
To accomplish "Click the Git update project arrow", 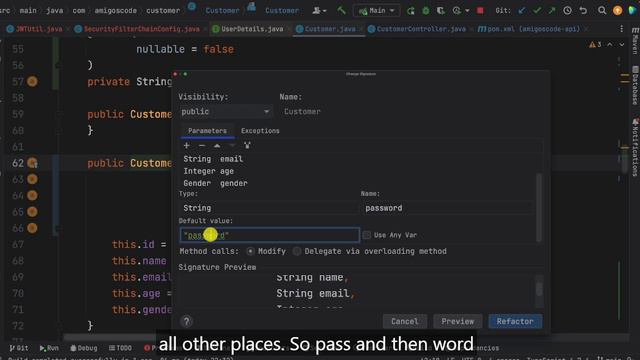I will (522, 11).
